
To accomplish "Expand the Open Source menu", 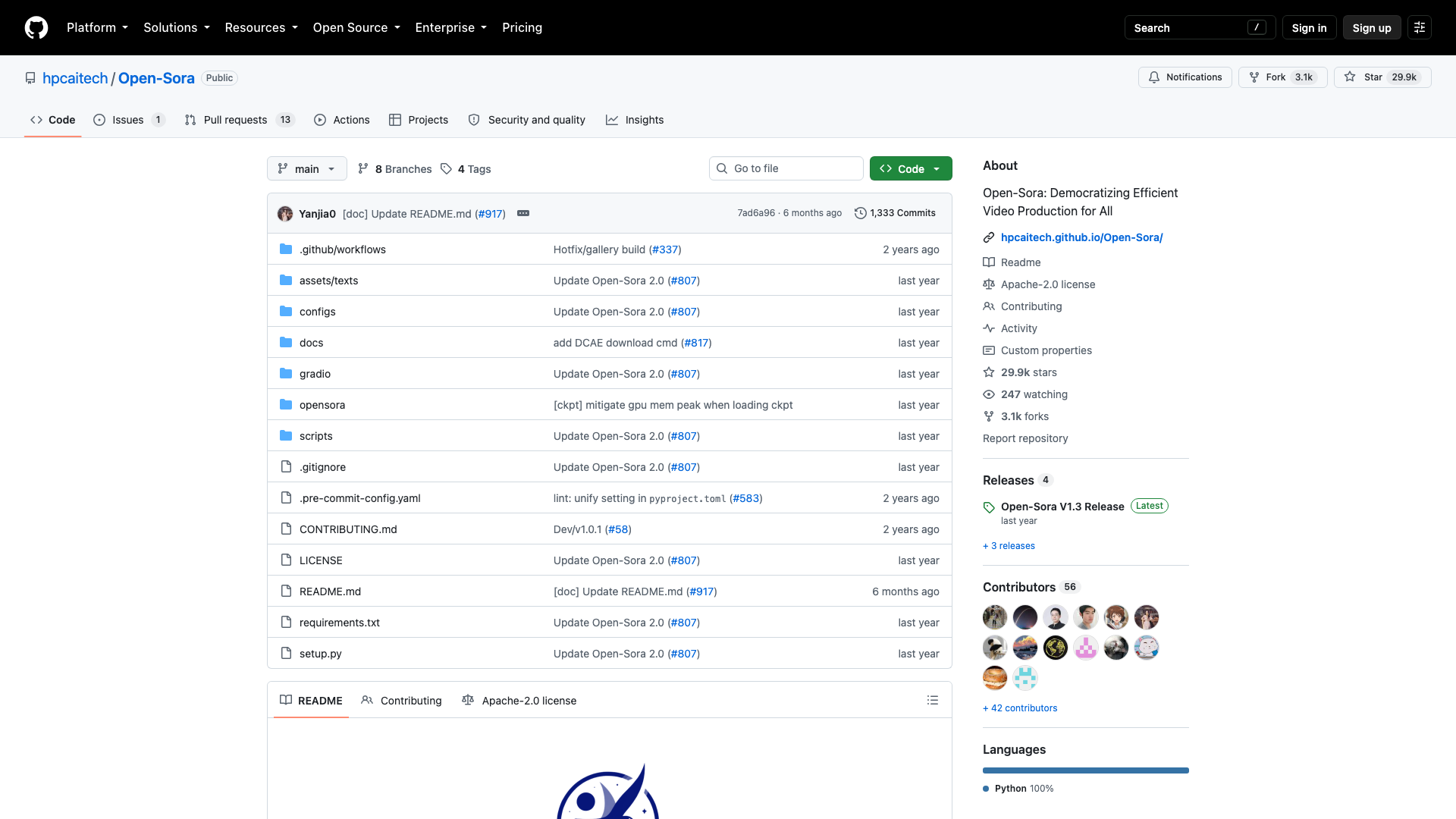I will coord(356,27).
